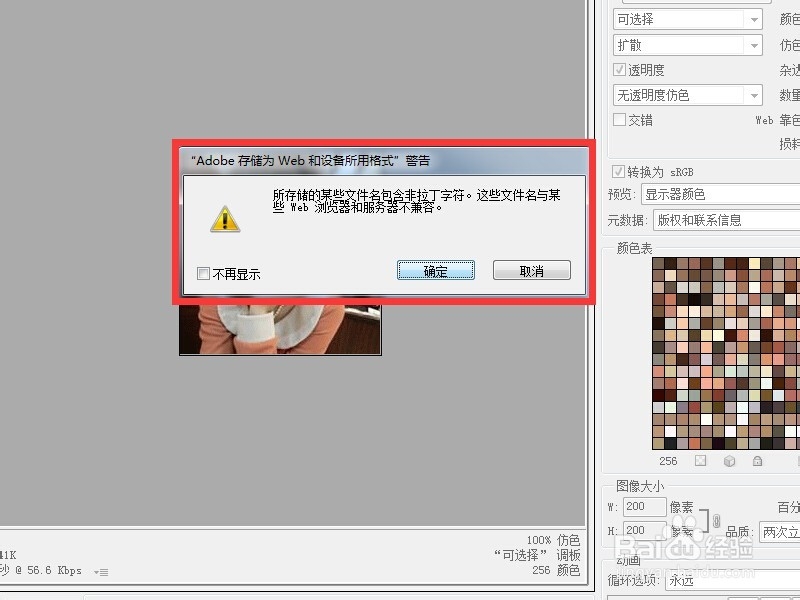Click the warning dialog title bar text
The height and width of the screenshot is (600, 800).
(310, 161)
